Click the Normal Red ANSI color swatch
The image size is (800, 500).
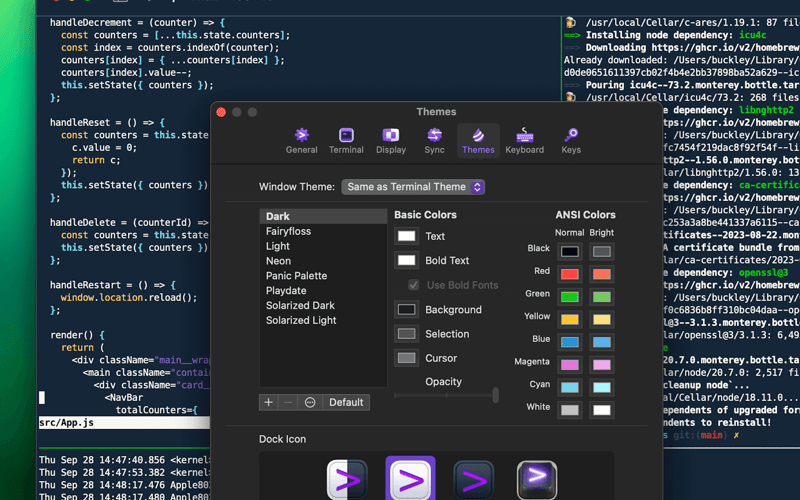coord(570,273)
